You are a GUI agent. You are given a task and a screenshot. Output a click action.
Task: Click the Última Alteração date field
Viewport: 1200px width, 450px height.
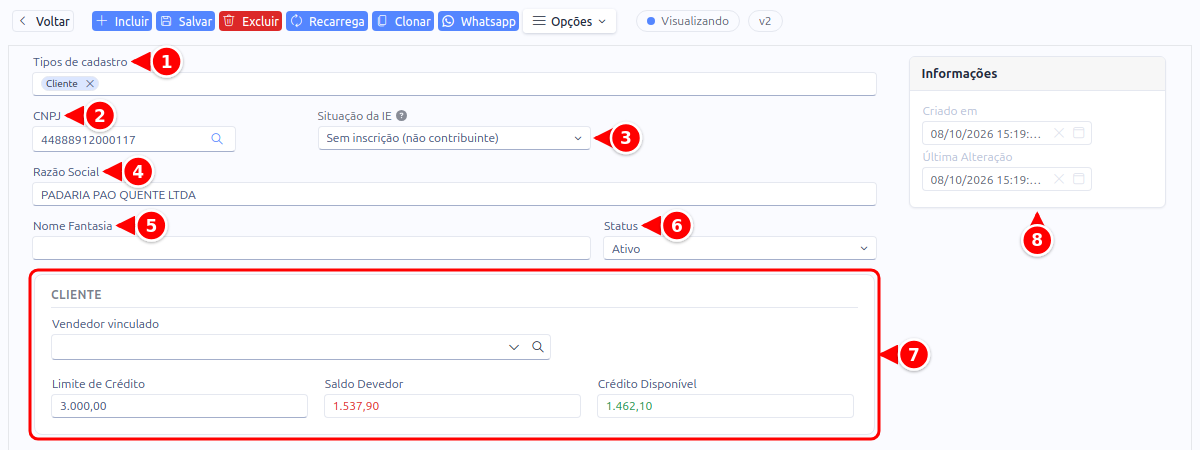pos(1007,179)
